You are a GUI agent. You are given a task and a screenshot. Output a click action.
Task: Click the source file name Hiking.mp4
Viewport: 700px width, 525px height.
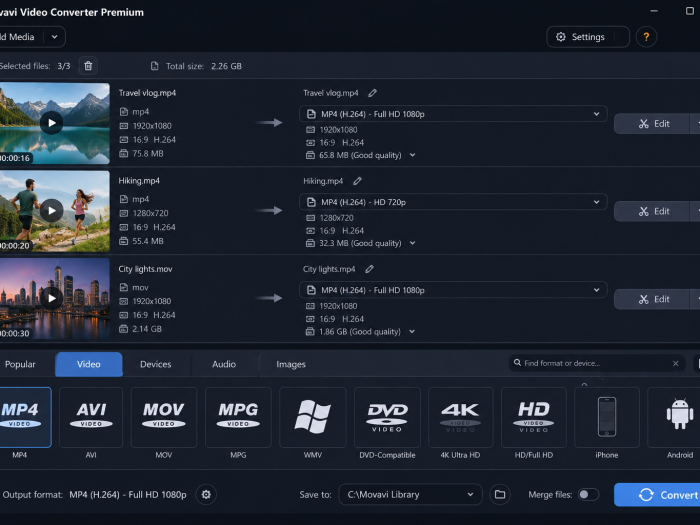point(139,181)
